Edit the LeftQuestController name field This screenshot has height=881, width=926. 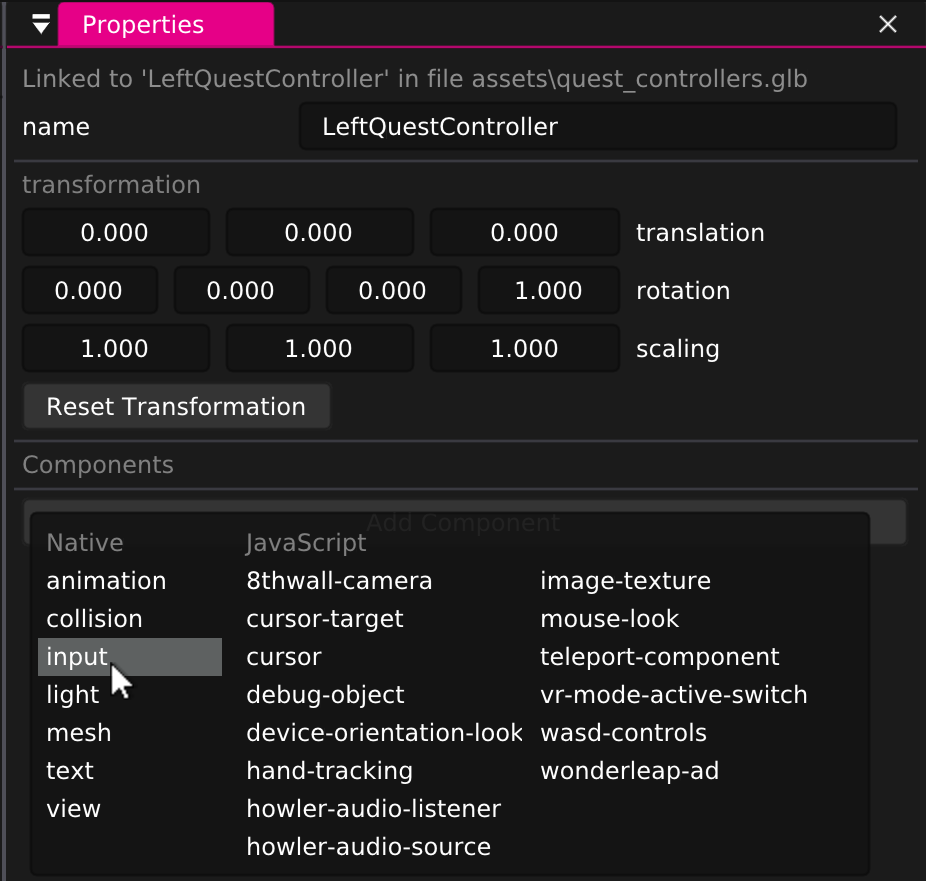point(597,126)
